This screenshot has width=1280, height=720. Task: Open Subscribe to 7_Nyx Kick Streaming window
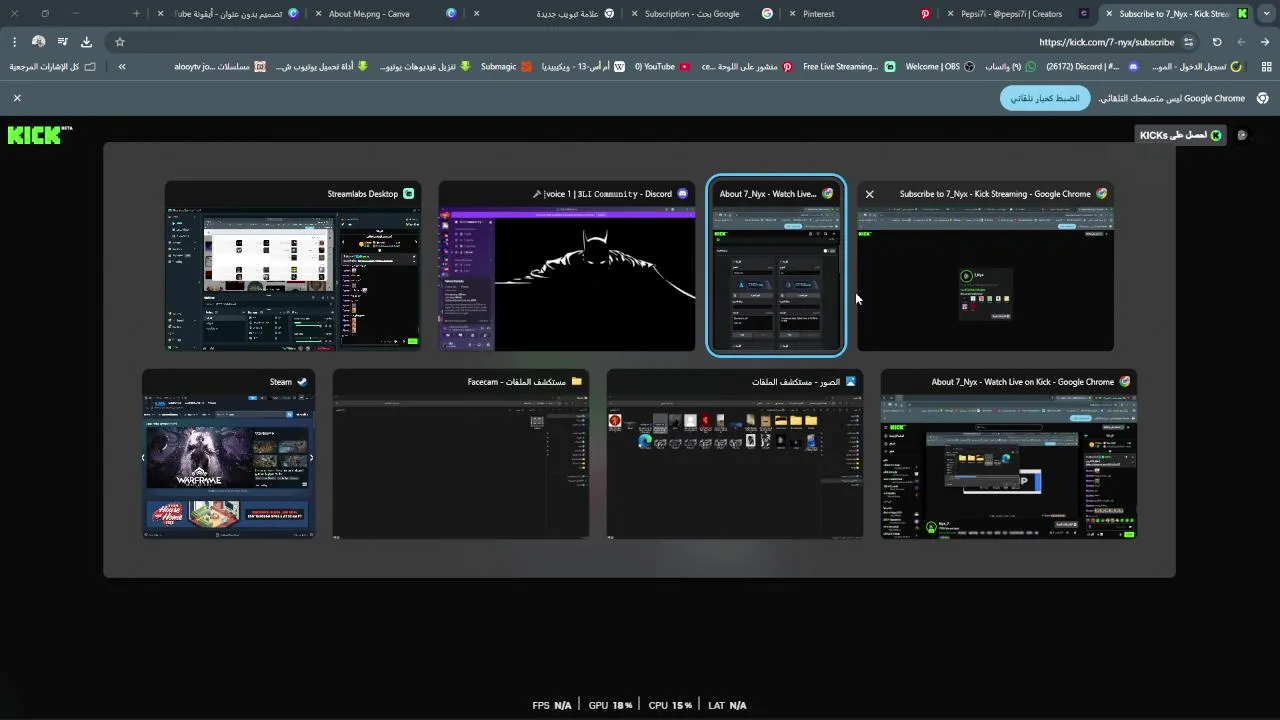click(985, 267)
